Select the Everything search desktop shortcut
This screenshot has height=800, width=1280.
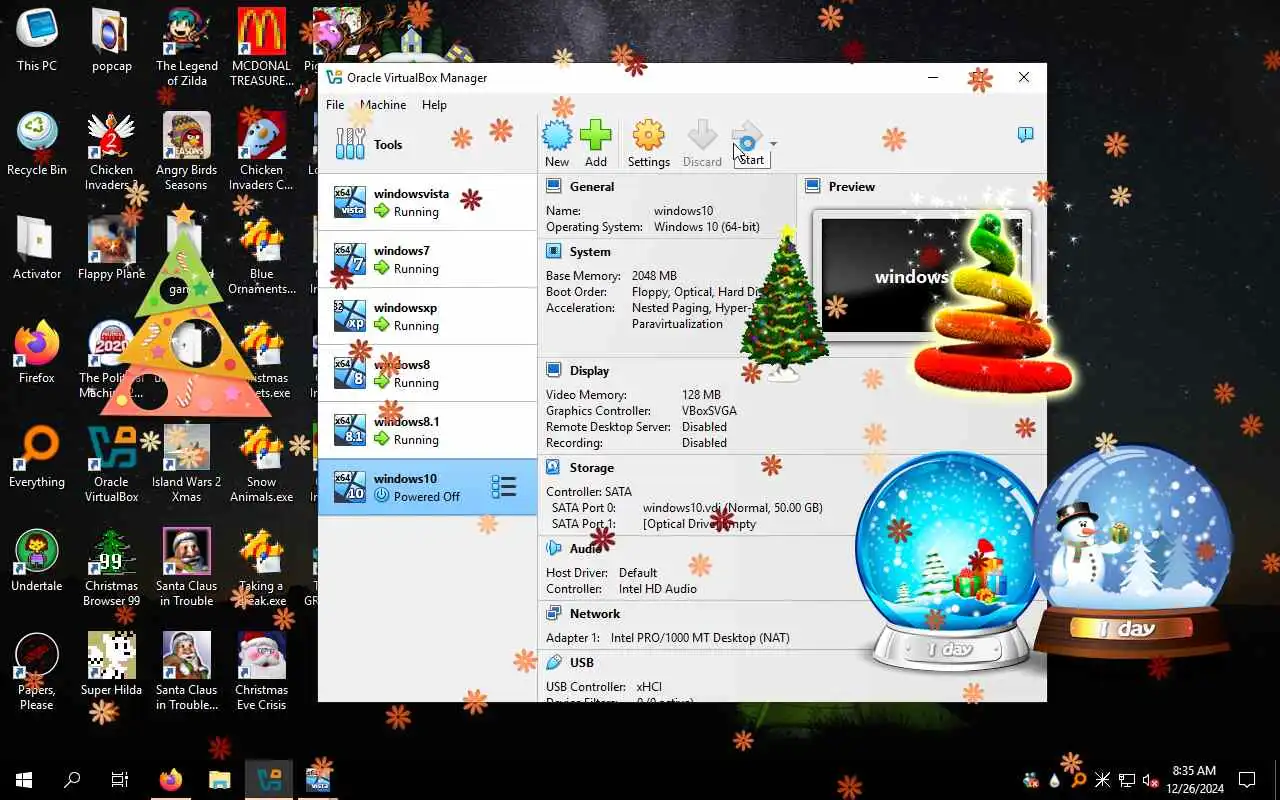(37, 457)
